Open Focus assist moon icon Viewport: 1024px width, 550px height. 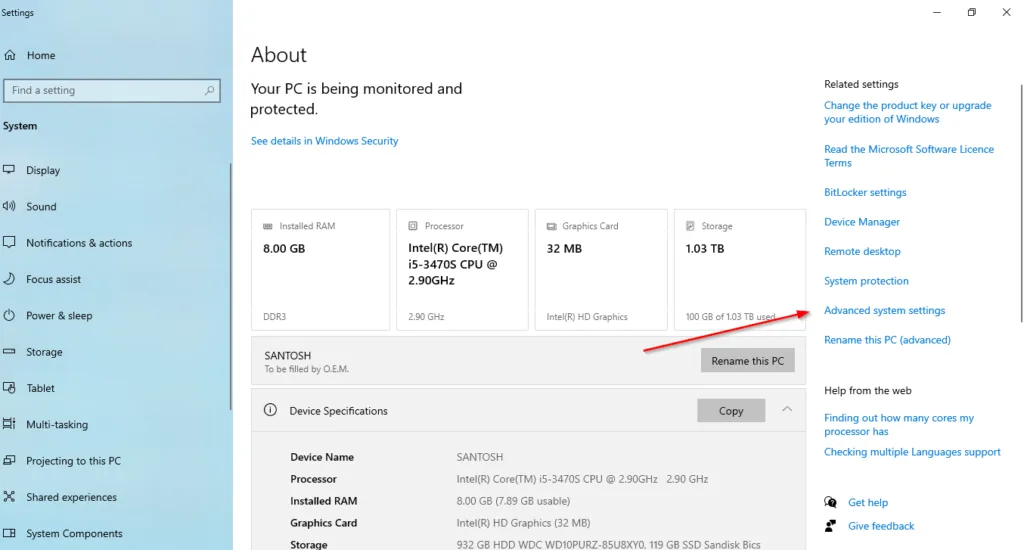pos(9,280)
